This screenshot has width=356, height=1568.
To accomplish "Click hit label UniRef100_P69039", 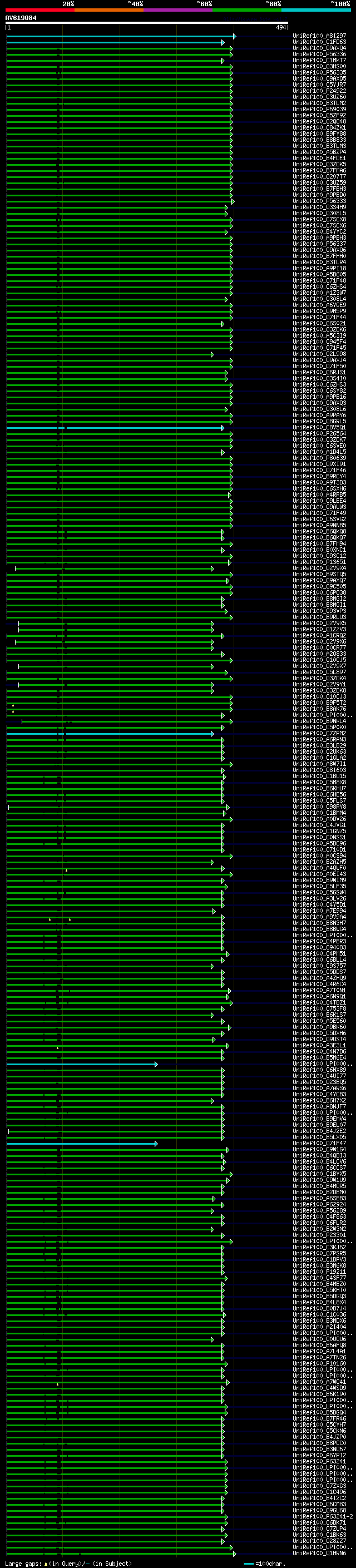I will tap(319, 109).
